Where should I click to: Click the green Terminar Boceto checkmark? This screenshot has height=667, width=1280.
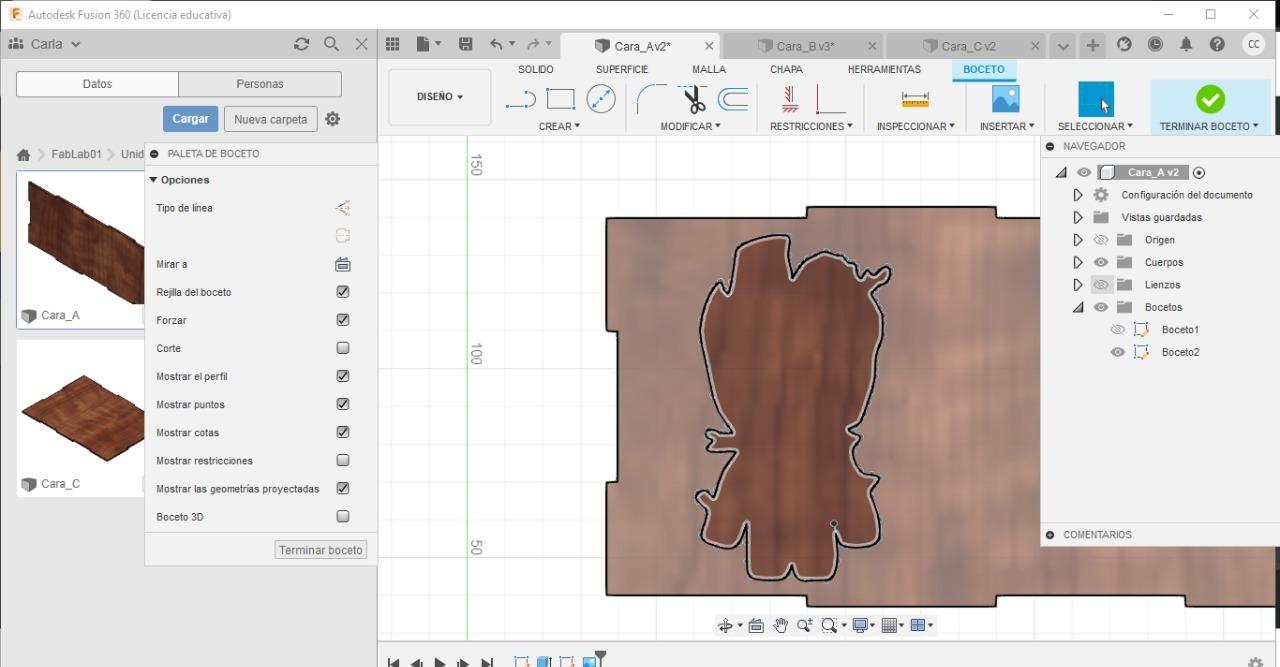[x=1210, y=99]
